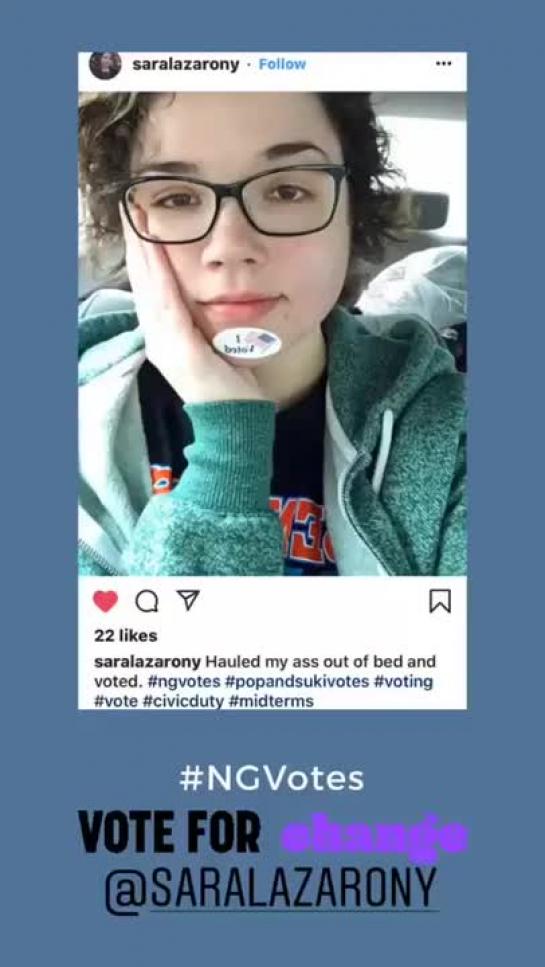This screenshot has width=545, height=967.
Task: Open comments via speech bubble icon
Action: pyautogui.click(x=146, y=602)
